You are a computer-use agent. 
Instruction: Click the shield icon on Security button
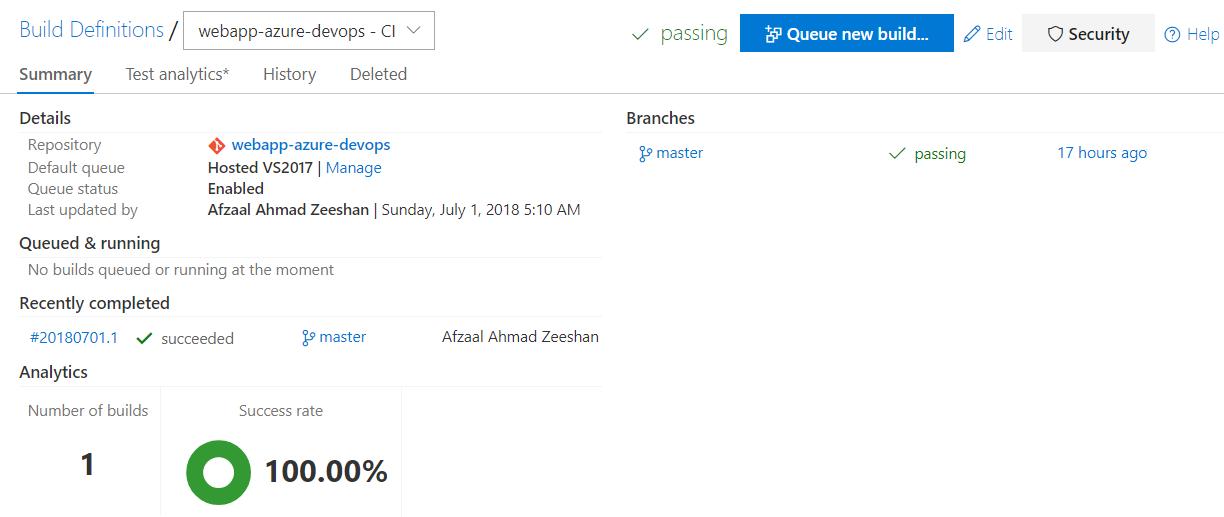pyautogui.click(x=1054, y=34)
